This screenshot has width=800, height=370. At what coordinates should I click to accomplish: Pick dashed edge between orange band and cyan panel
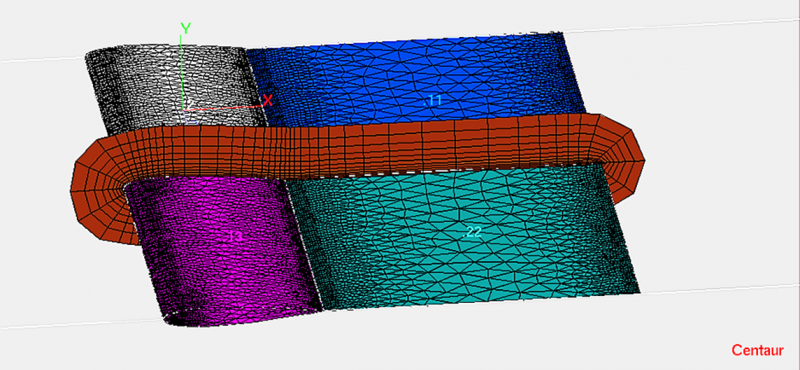click(x=444, y=171)
